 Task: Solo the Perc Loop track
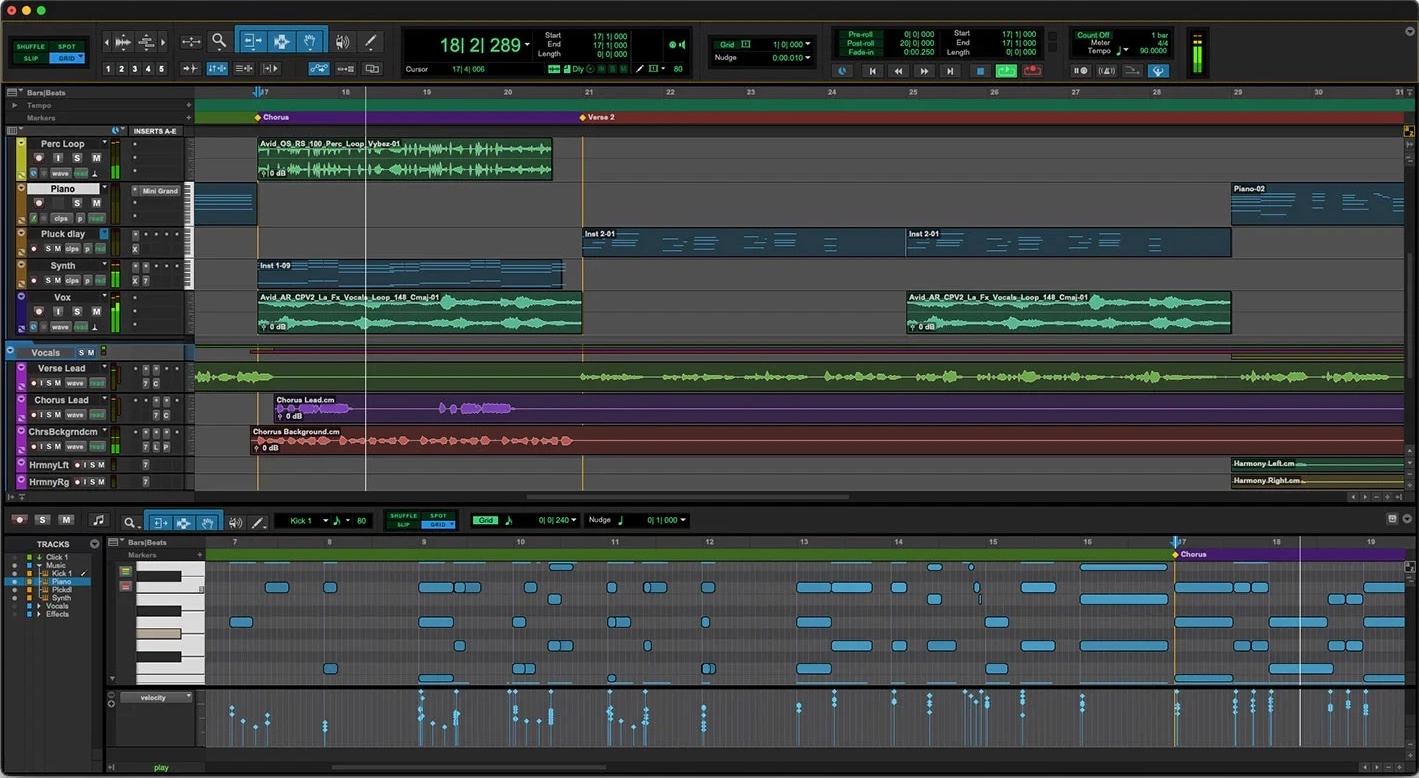[x=77, y=158]
